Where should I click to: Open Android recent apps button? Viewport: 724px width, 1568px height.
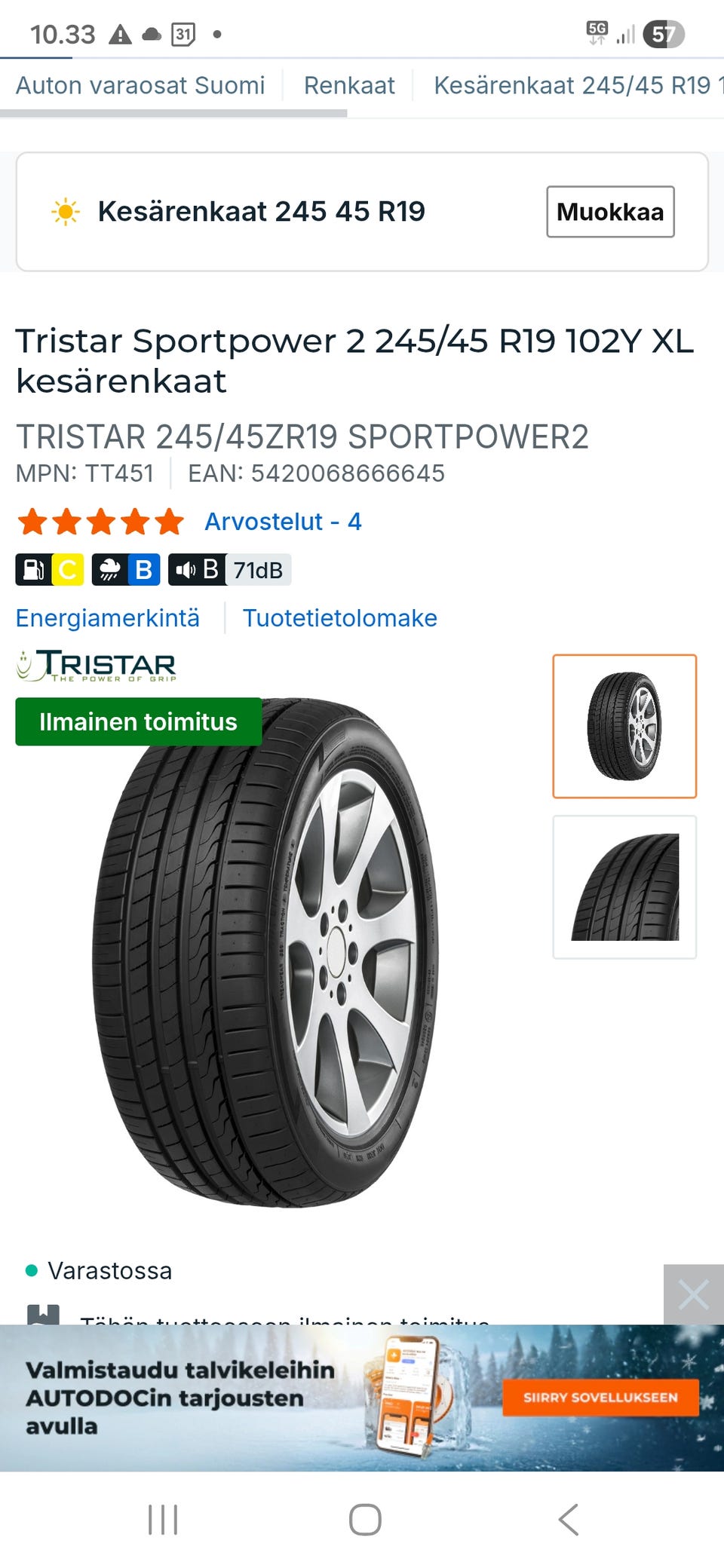[163, 1520]
